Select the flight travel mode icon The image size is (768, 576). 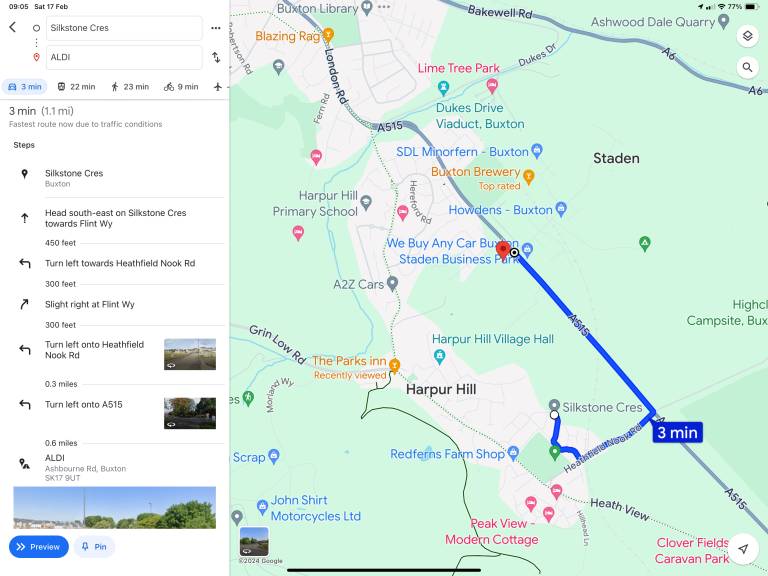[x=219, y=87]
